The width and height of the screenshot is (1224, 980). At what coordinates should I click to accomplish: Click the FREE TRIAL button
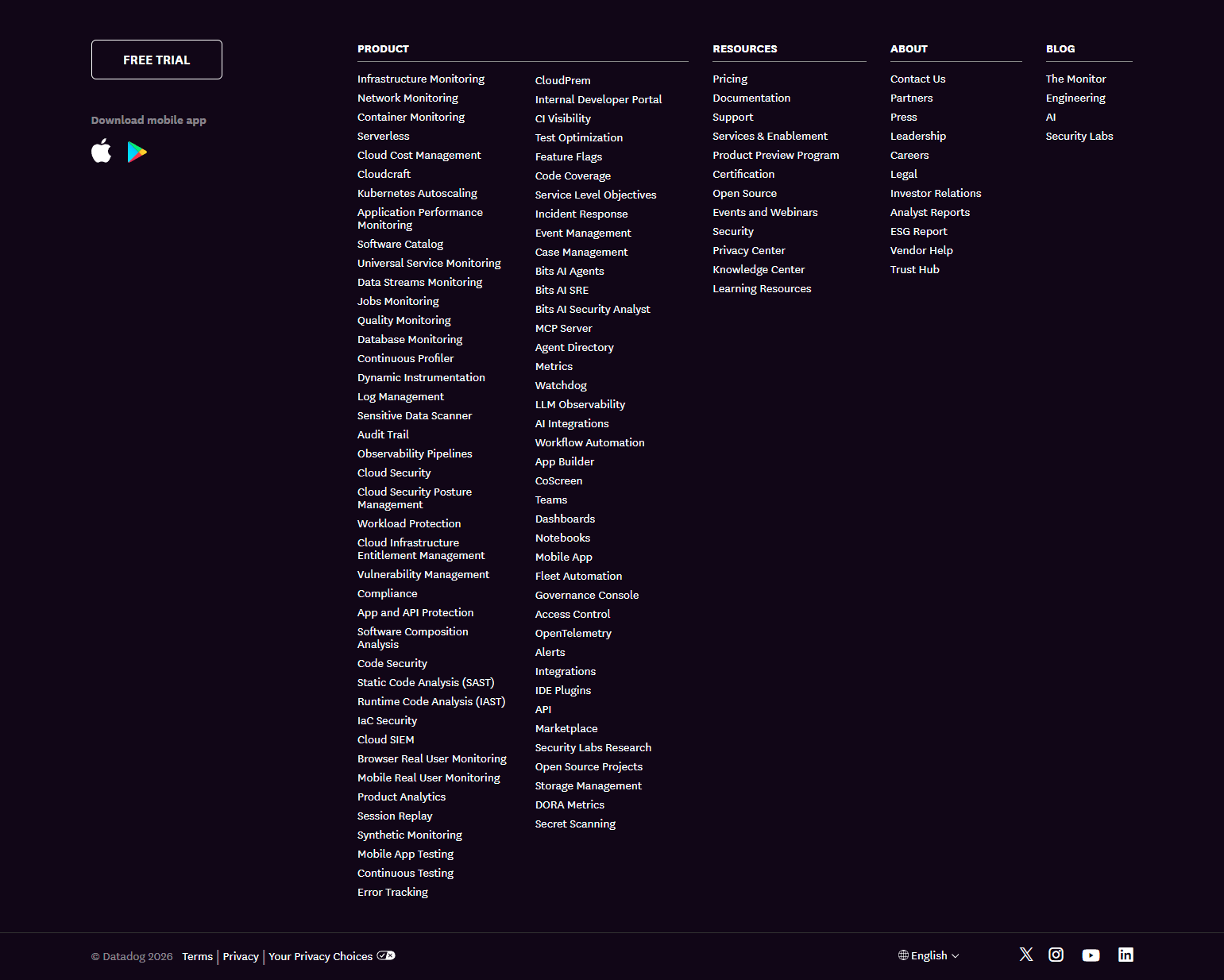tap(156, 59)
